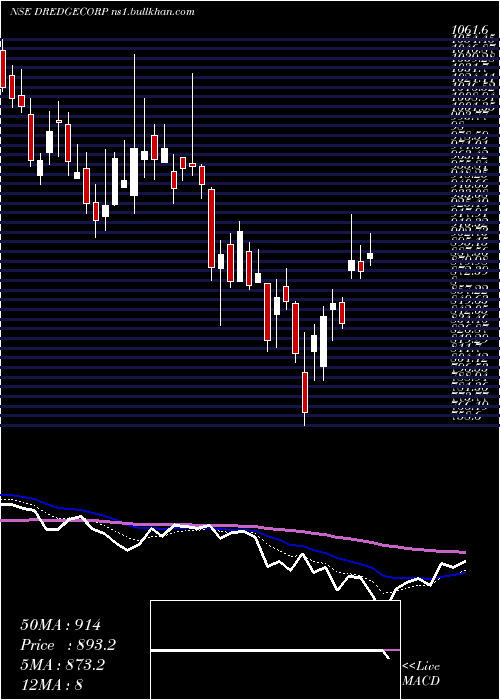Viewport: 500px width, 700px height.
Task: Open the ns1.bullkhan.com source label
Action: tap(152, 12)
